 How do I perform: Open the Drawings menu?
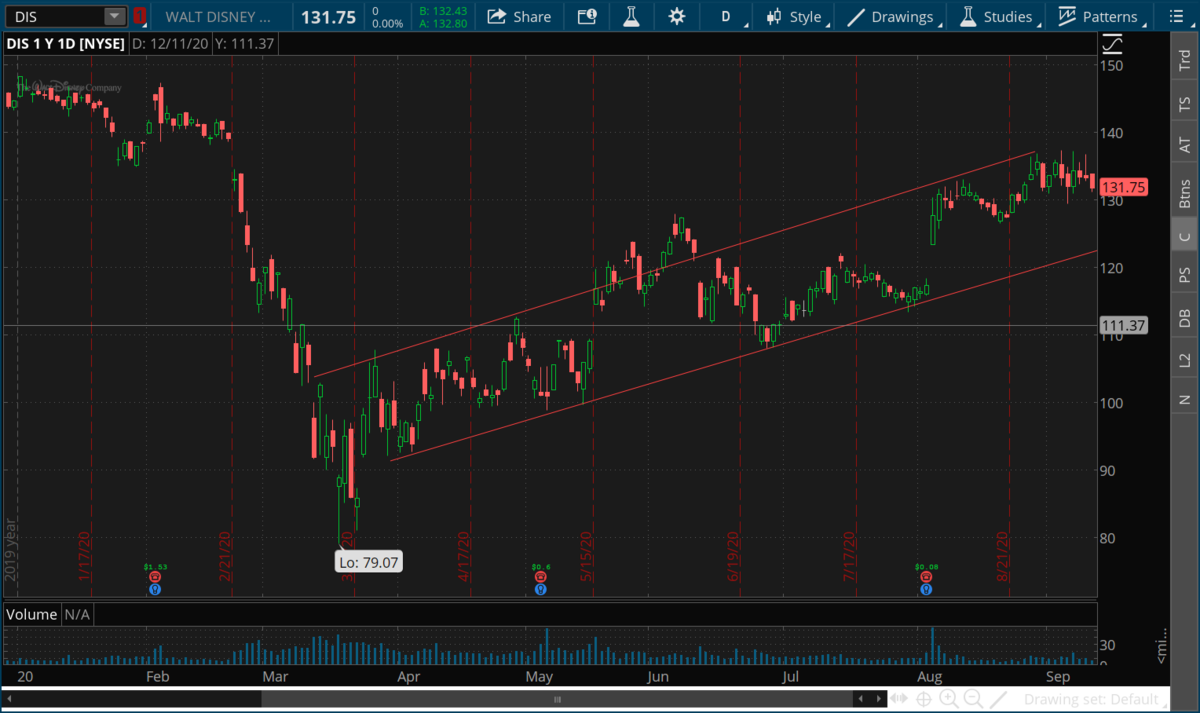coord(891,16)
